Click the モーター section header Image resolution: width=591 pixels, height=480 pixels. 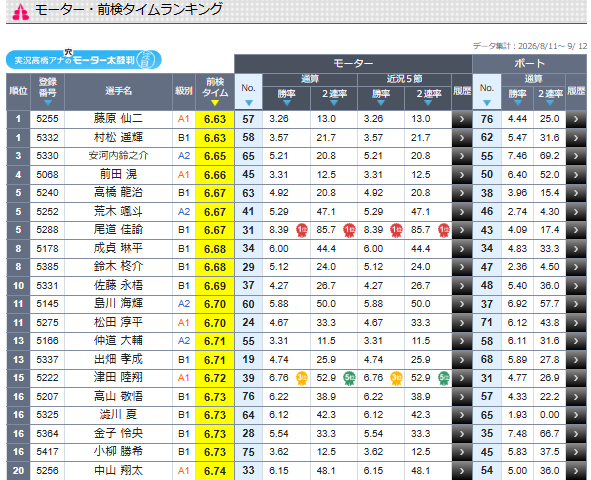tap(353, 64)
